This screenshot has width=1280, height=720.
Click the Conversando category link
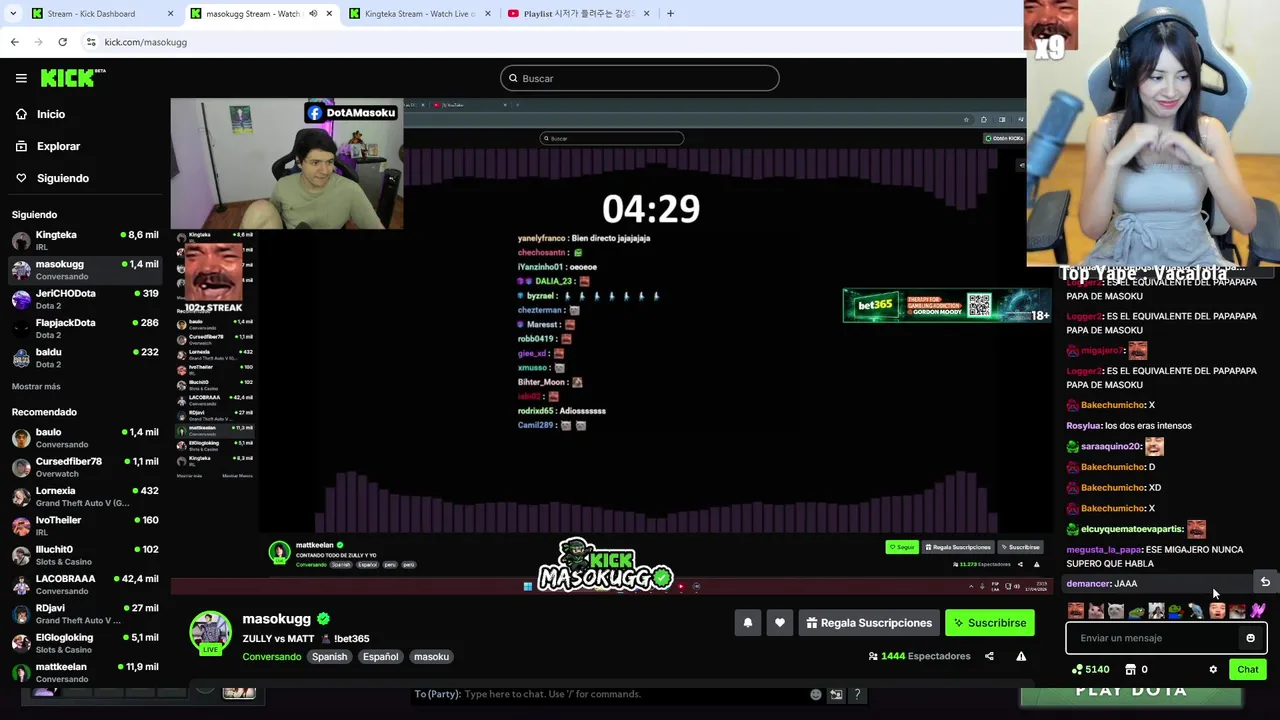click(271, 657)
